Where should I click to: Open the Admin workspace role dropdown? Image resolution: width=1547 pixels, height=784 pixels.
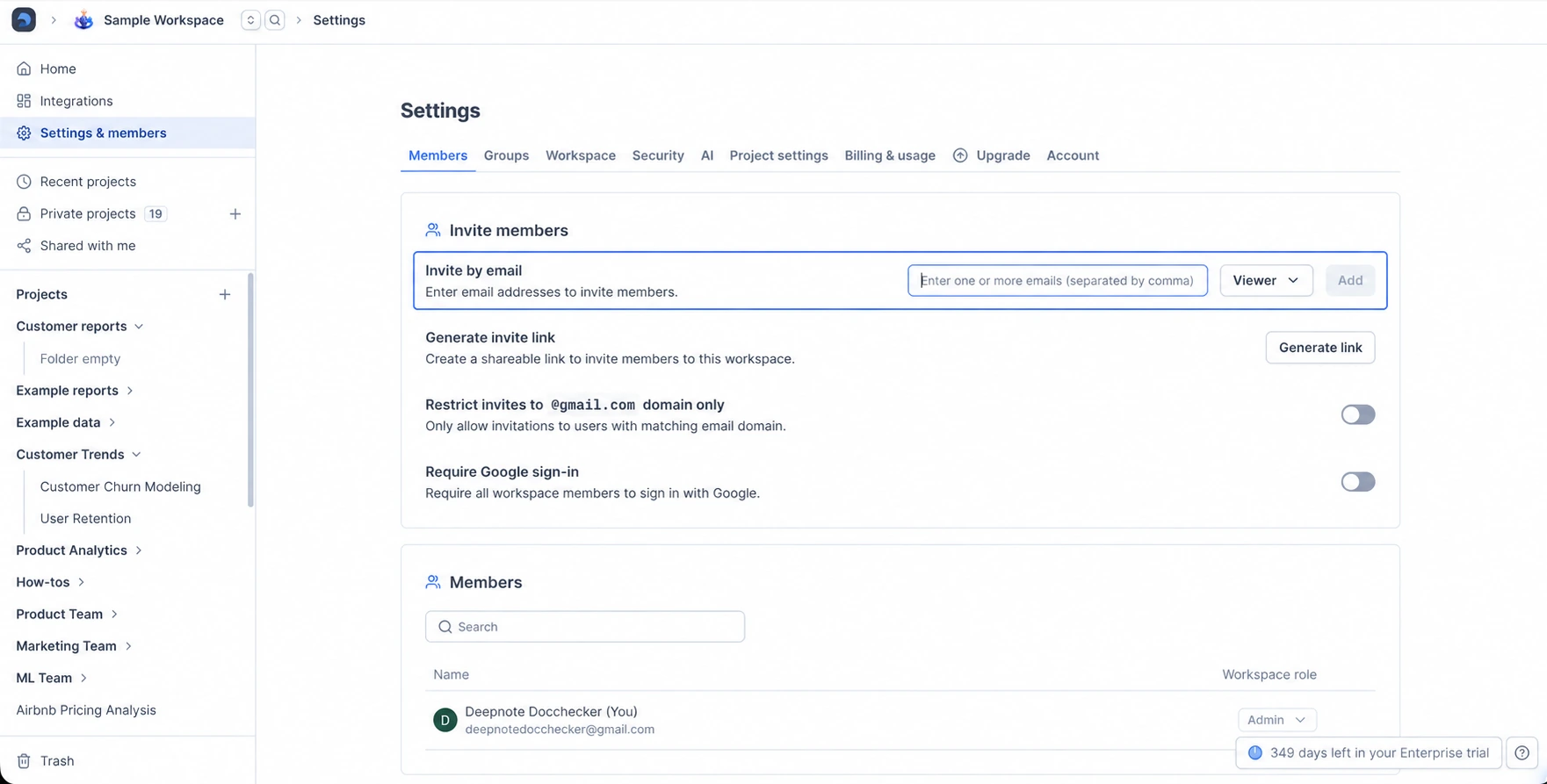pos(1277,720)
